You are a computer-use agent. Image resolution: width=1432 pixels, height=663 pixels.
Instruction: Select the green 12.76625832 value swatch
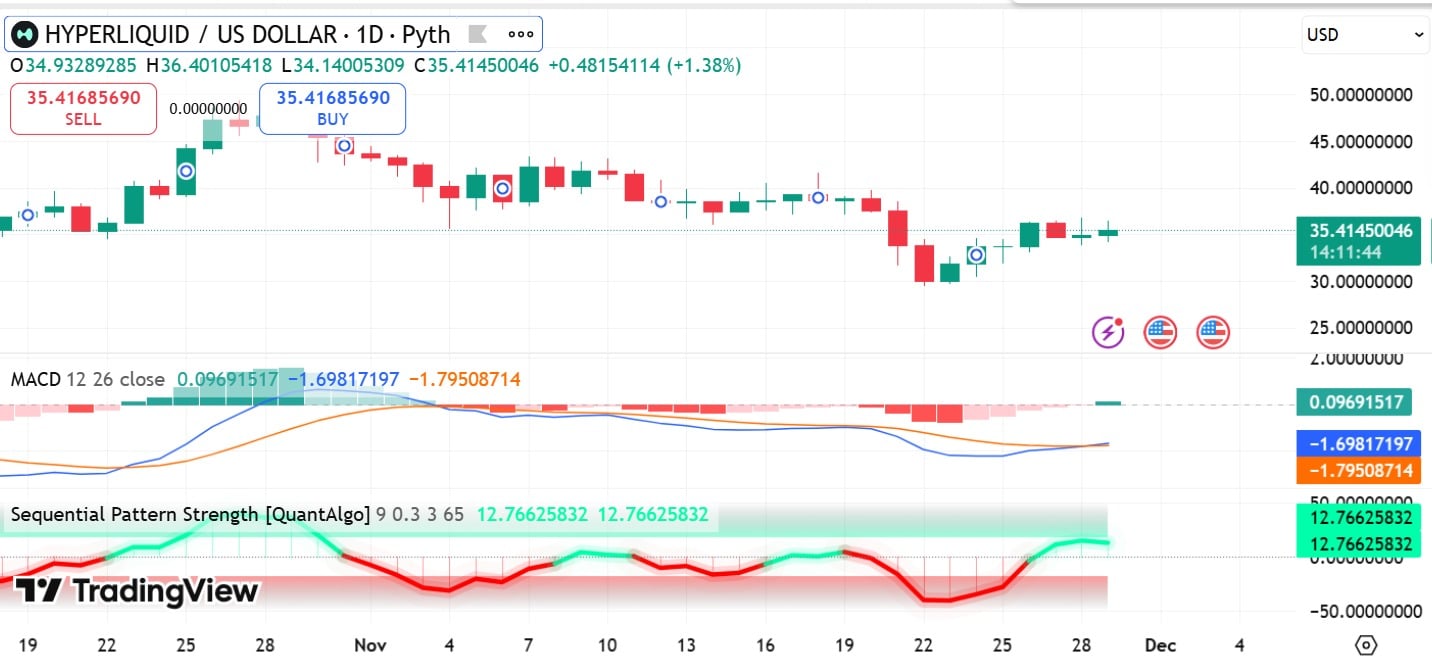pos(1359,518)
